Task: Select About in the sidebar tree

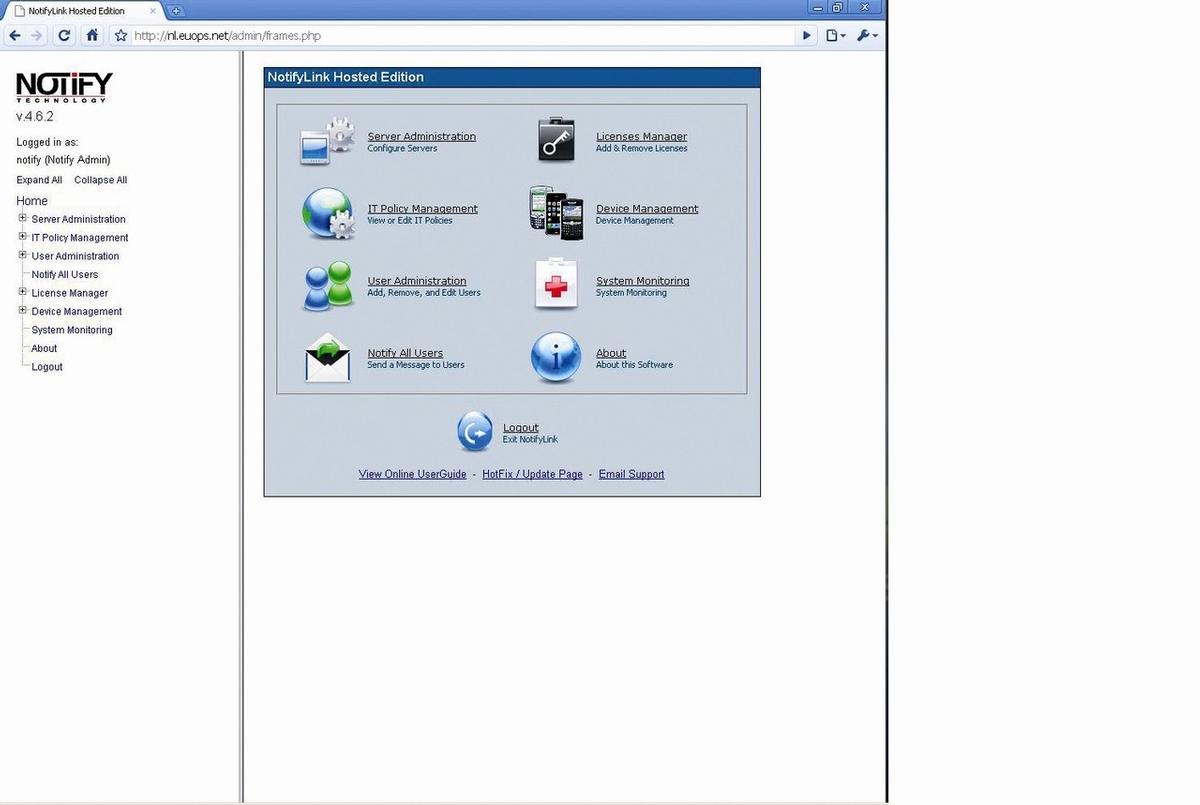Action: point(44,348)
